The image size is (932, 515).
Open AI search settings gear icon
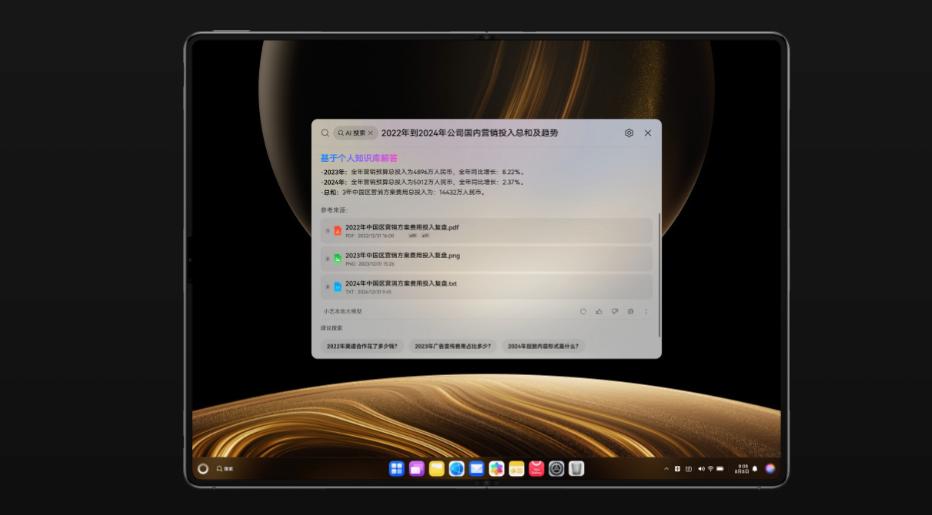(x=629, y=133)
